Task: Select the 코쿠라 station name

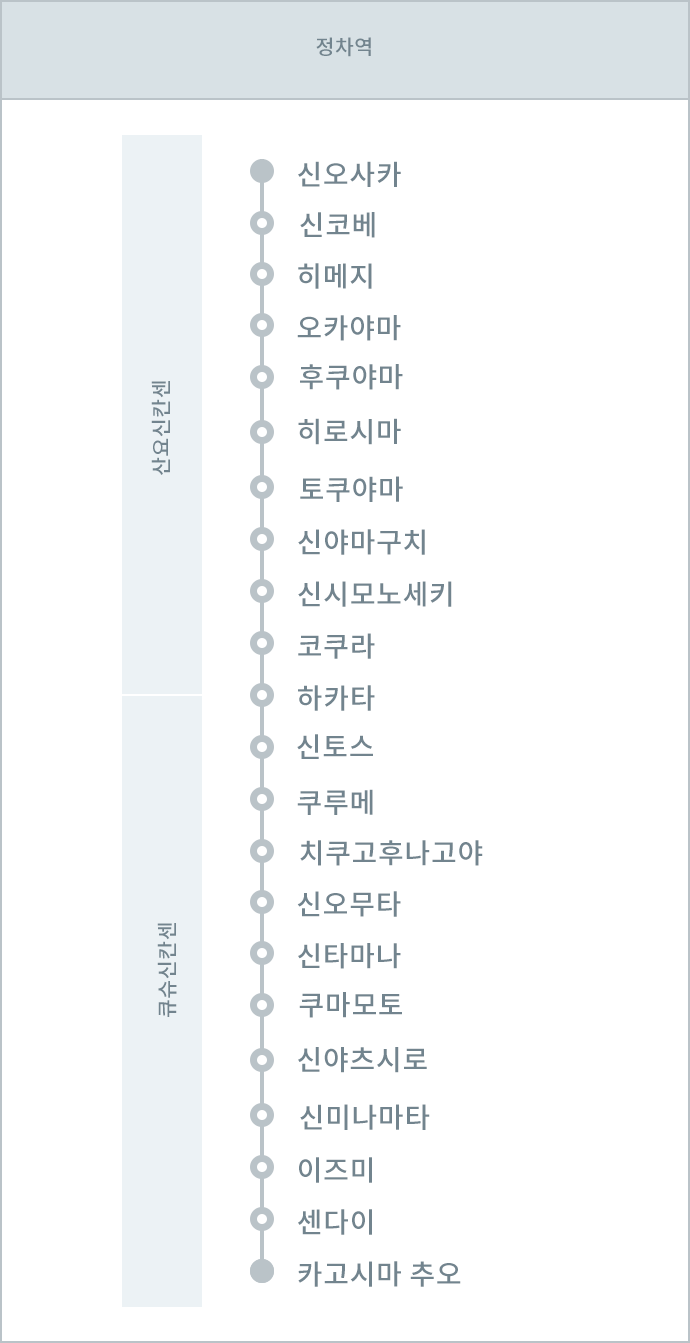Action: tap(336, 645)
